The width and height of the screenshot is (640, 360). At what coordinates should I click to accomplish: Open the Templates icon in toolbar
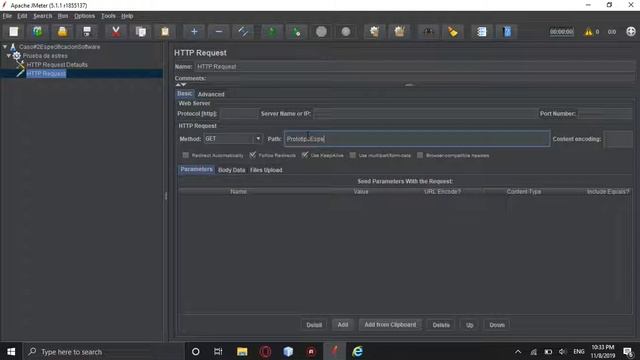(x=38, y=31)
